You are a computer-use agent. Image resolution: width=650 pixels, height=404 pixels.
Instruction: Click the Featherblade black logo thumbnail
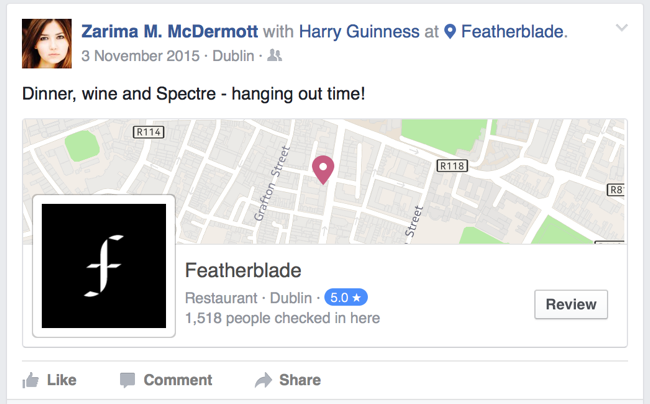104,266
